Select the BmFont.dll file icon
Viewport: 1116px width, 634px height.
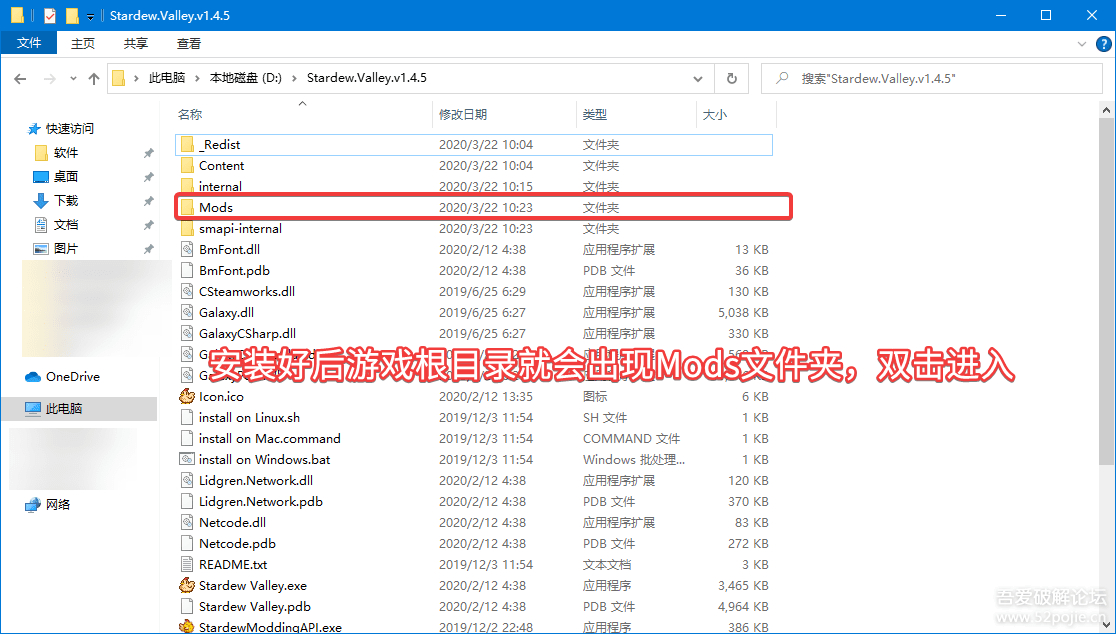coord(187,249)
